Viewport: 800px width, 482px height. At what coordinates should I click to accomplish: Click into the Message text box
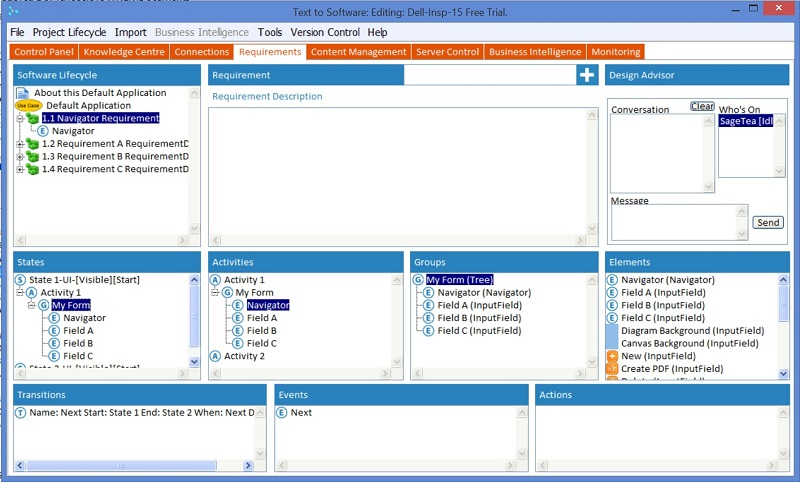[x=674, y=222]
